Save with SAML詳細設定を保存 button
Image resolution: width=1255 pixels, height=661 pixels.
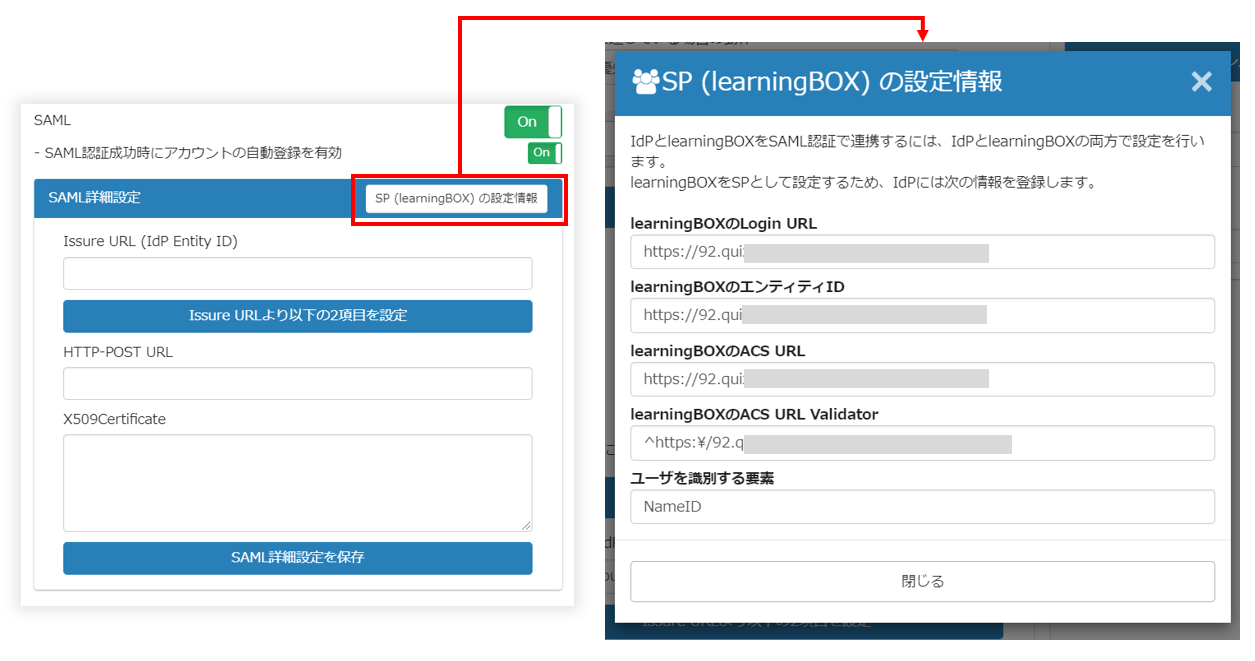tap(297, 558)
